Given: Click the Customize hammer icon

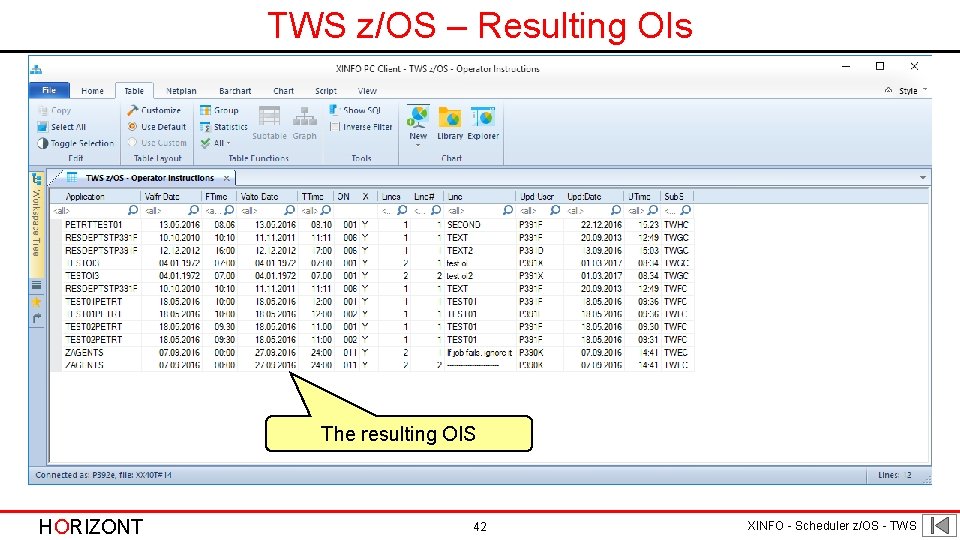Looking at the screenshot, I should click(132, 110).
